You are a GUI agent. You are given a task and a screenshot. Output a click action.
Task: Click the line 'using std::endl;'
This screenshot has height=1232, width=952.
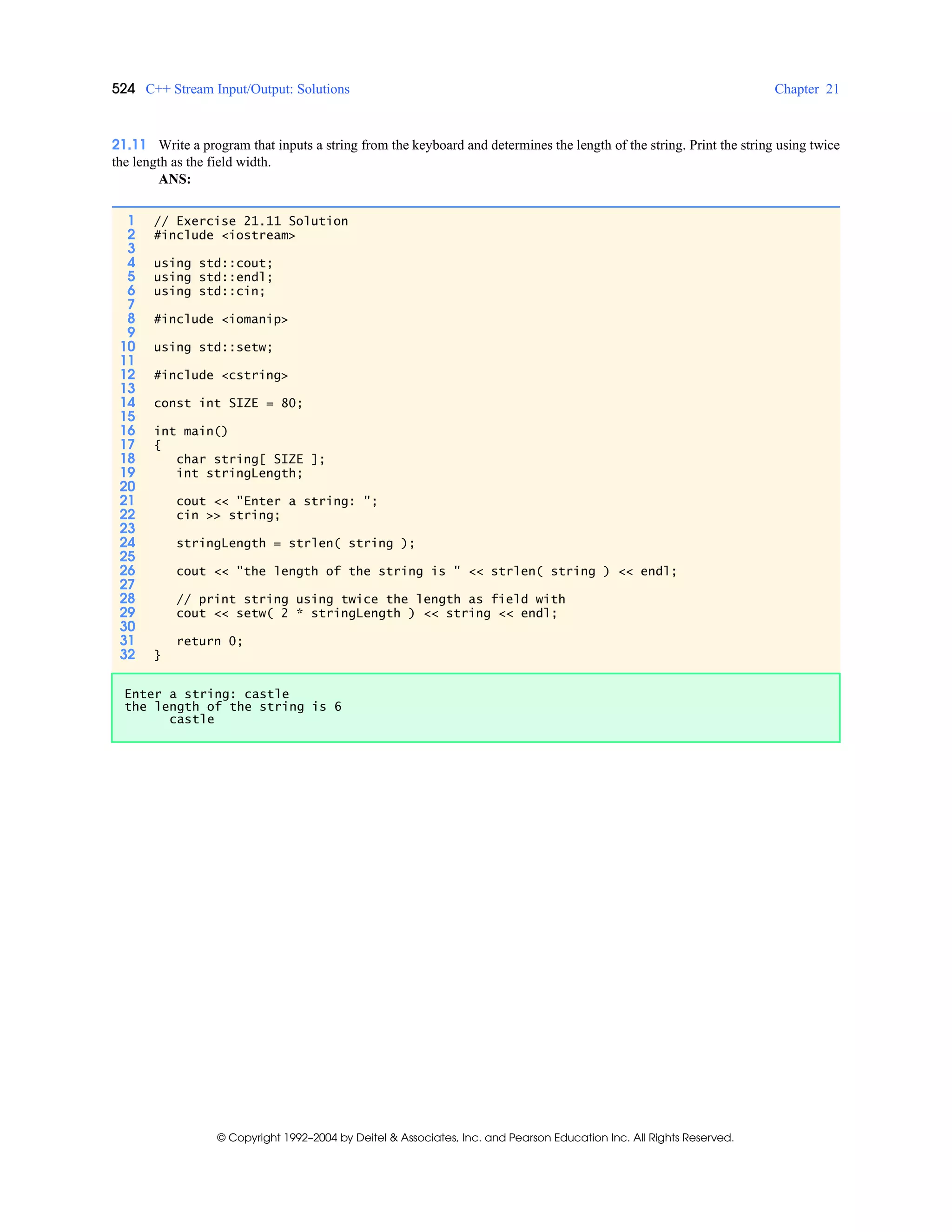213,278
